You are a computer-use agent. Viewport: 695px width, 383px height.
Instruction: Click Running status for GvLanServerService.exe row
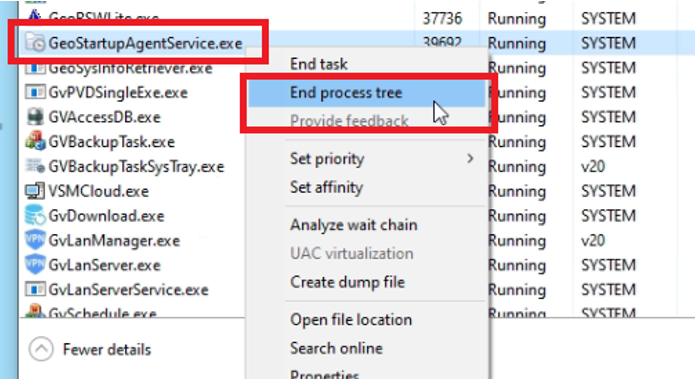coord(516,290)
